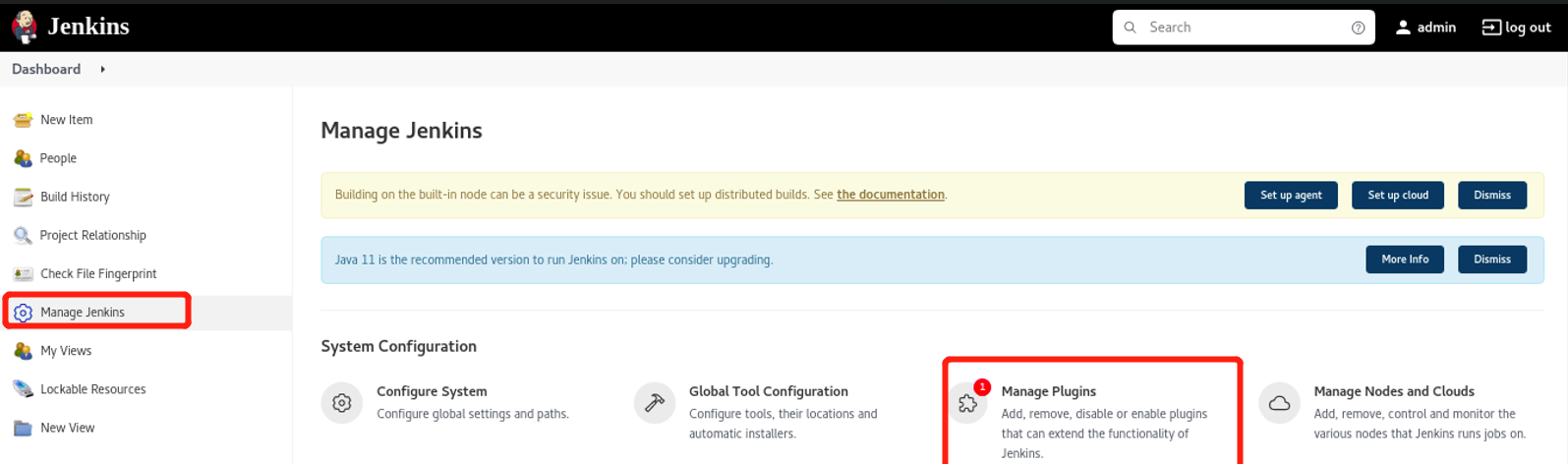Click the Configure System gear icon
This screenshot has width=1568, height=464.
341,403
